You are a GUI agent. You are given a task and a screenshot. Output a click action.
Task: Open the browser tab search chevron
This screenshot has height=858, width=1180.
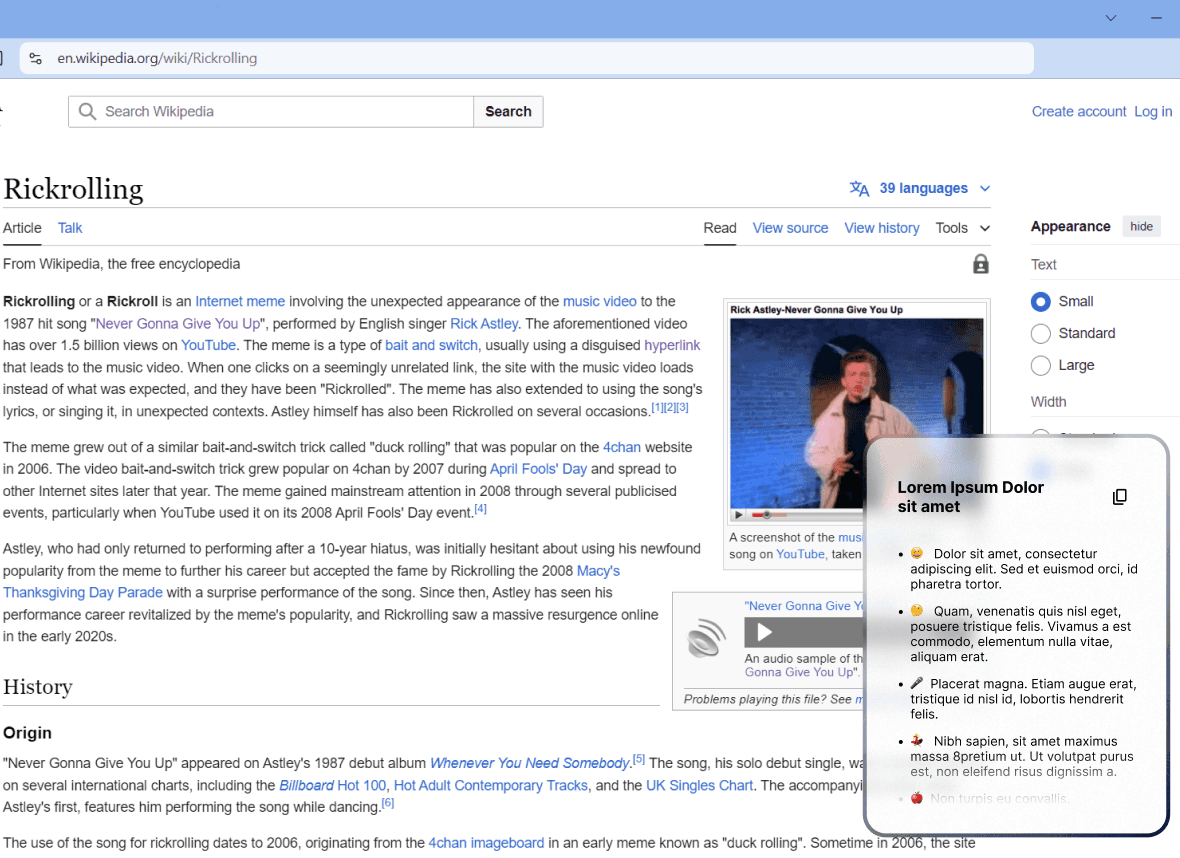1110,18
